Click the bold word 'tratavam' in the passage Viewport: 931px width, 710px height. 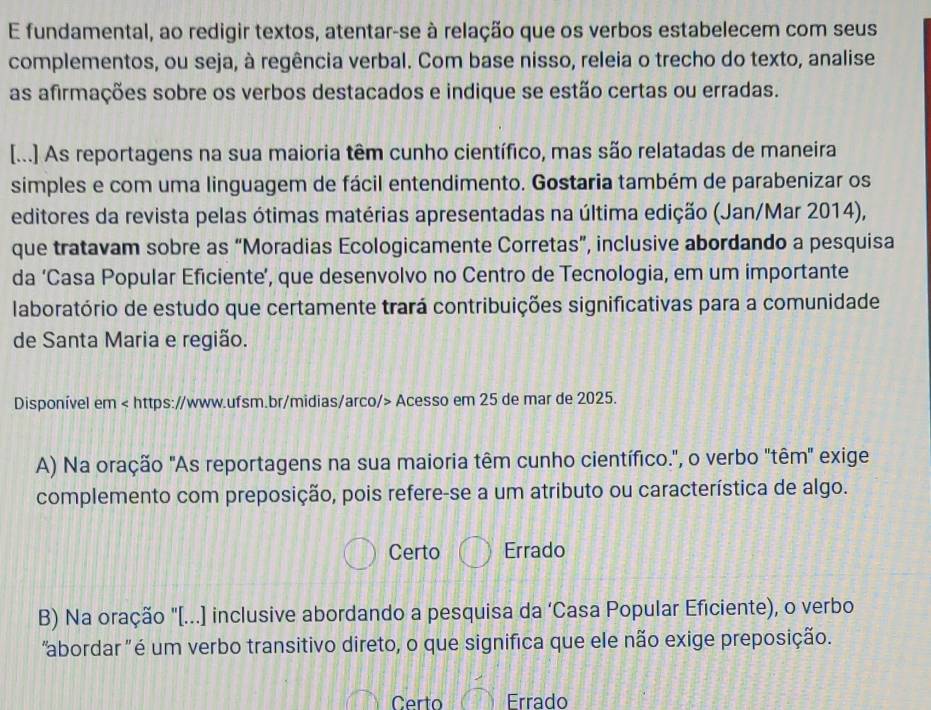pos(97,248)
